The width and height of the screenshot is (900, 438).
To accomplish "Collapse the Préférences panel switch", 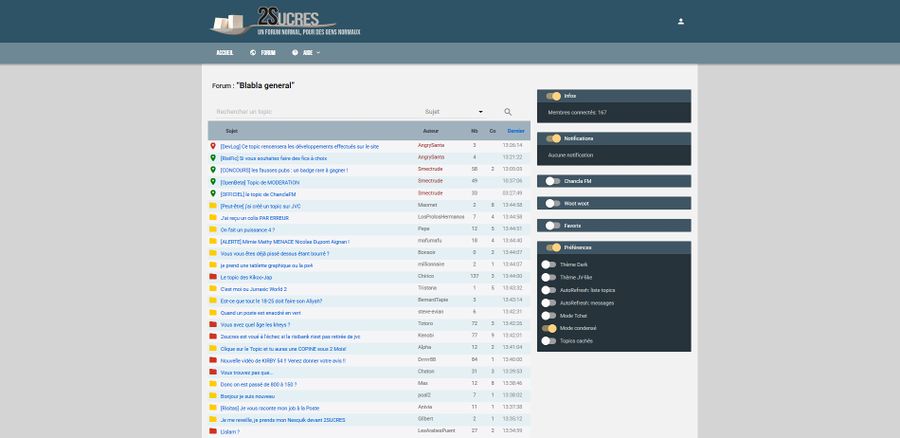I will pos(553,247).
